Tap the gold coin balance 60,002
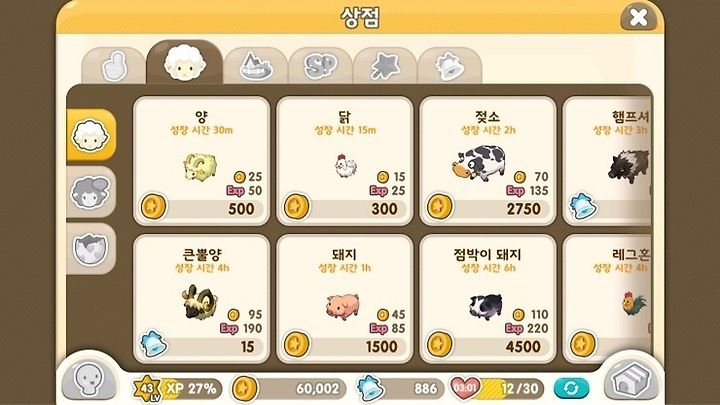 (288, 388)
